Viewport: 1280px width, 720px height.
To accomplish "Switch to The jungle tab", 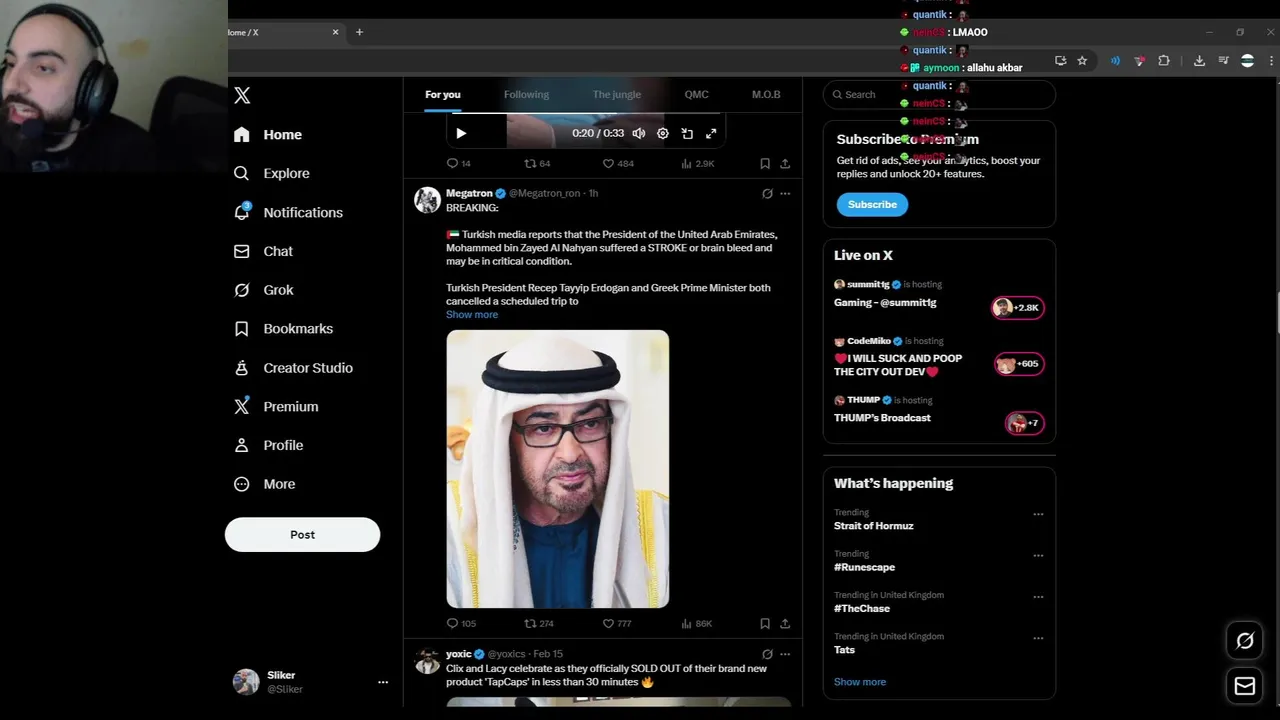I will 616,94.
